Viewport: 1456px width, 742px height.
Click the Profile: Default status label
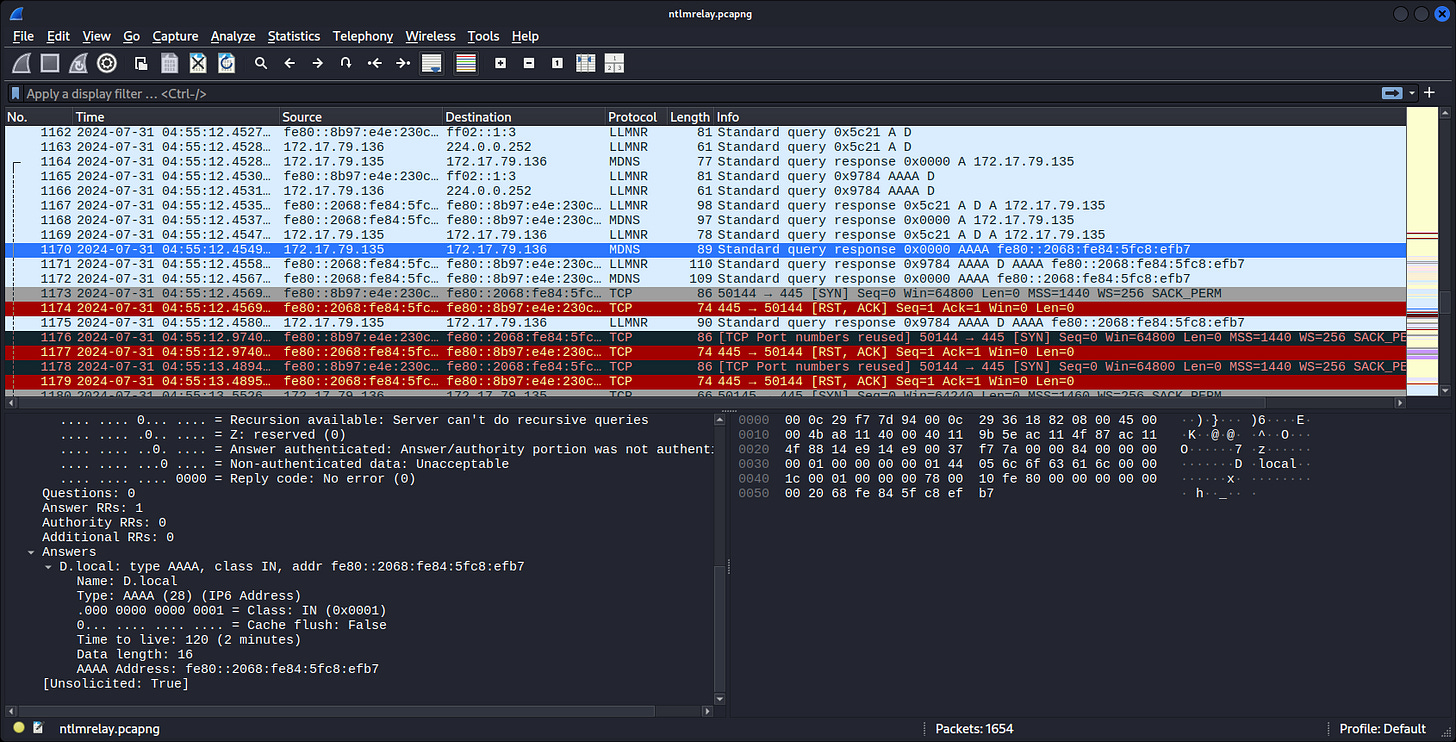(1382, 728)
